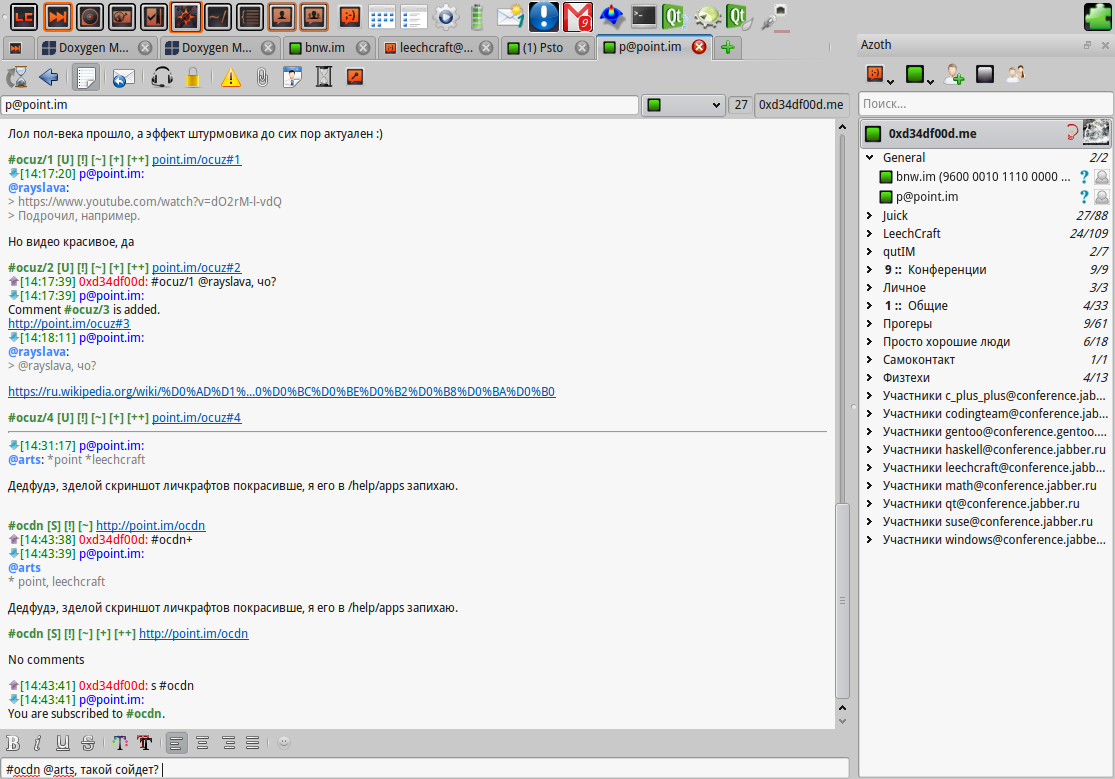Open the emoticon smiley picker
This screenshot has width=1115, height=779.
coord(284,742)
